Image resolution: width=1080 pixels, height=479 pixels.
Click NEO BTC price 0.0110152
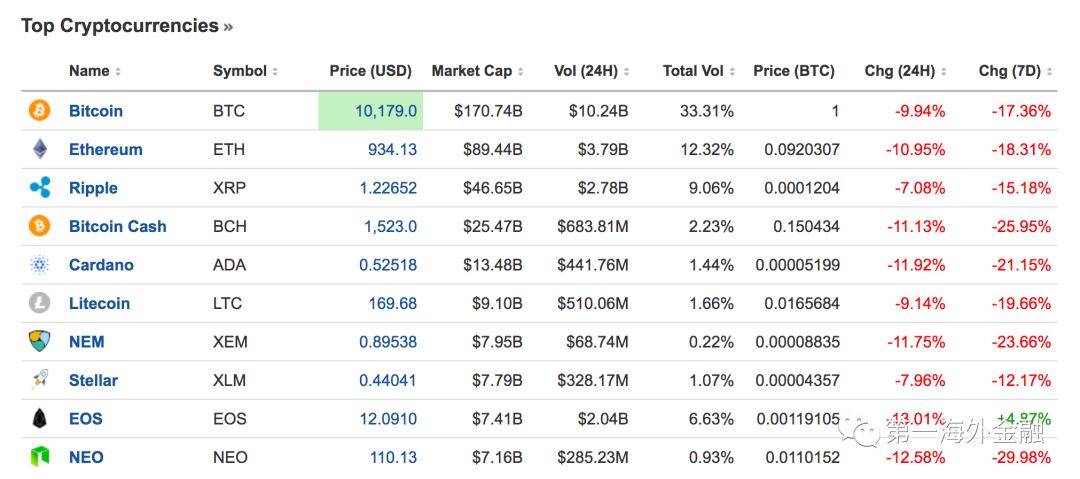(802, 457)
